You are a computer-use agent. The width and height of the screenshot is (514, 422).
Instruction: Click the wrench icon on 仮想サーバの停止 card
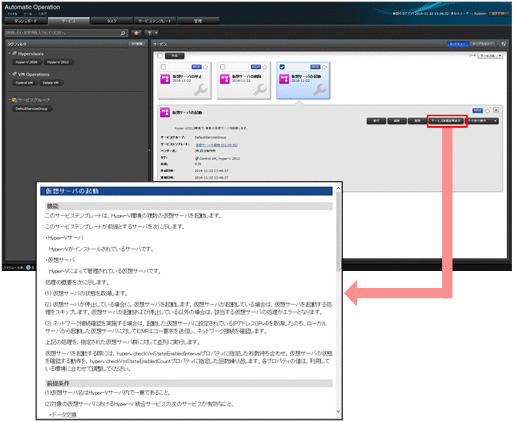tap(201, 90)
